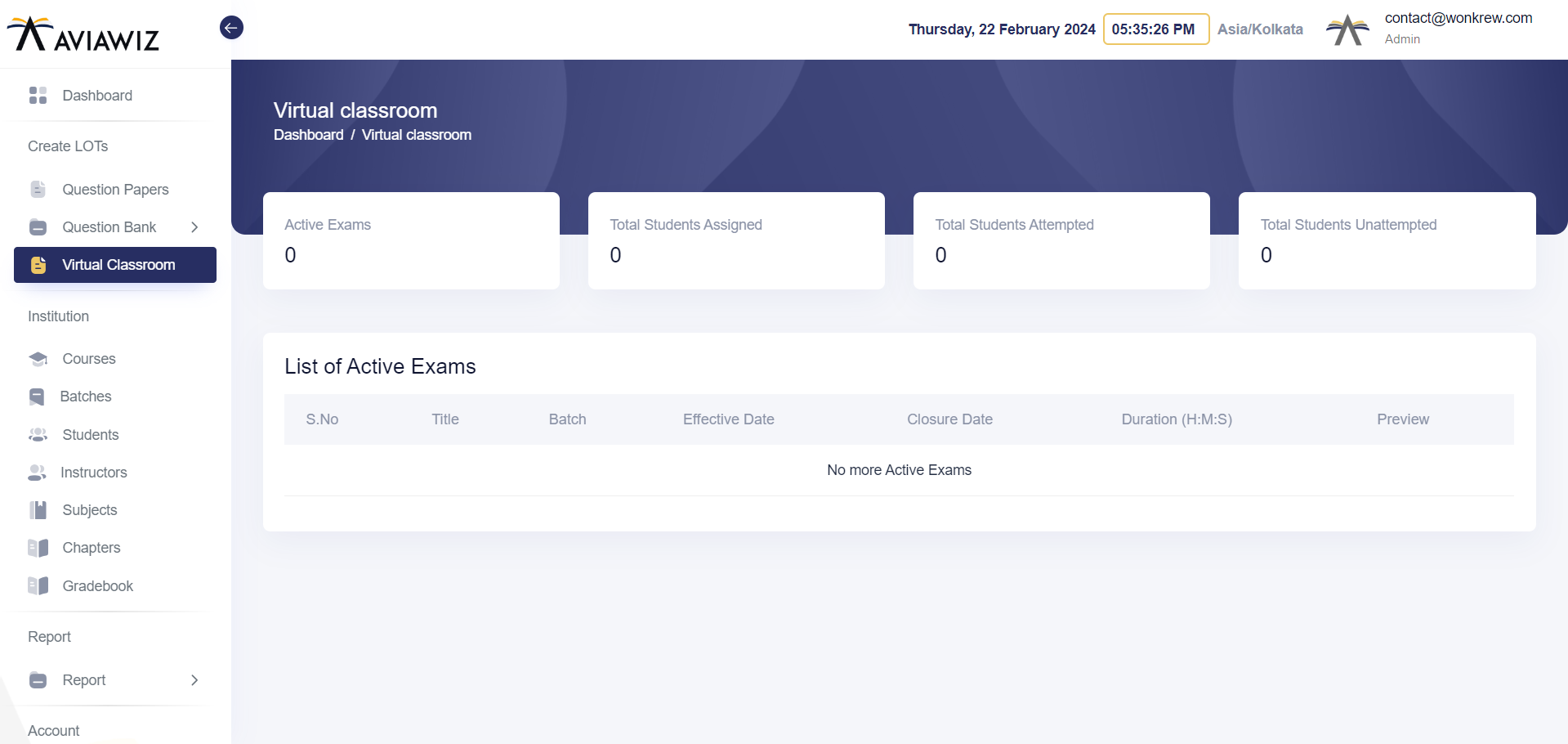
Task: Open the Students page
Action: [x=115, y=435]
